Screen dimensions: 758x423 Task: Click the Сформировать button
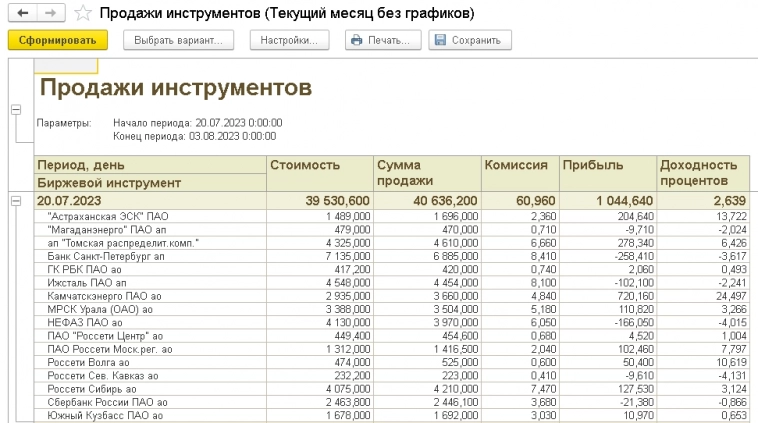[58, 40]
